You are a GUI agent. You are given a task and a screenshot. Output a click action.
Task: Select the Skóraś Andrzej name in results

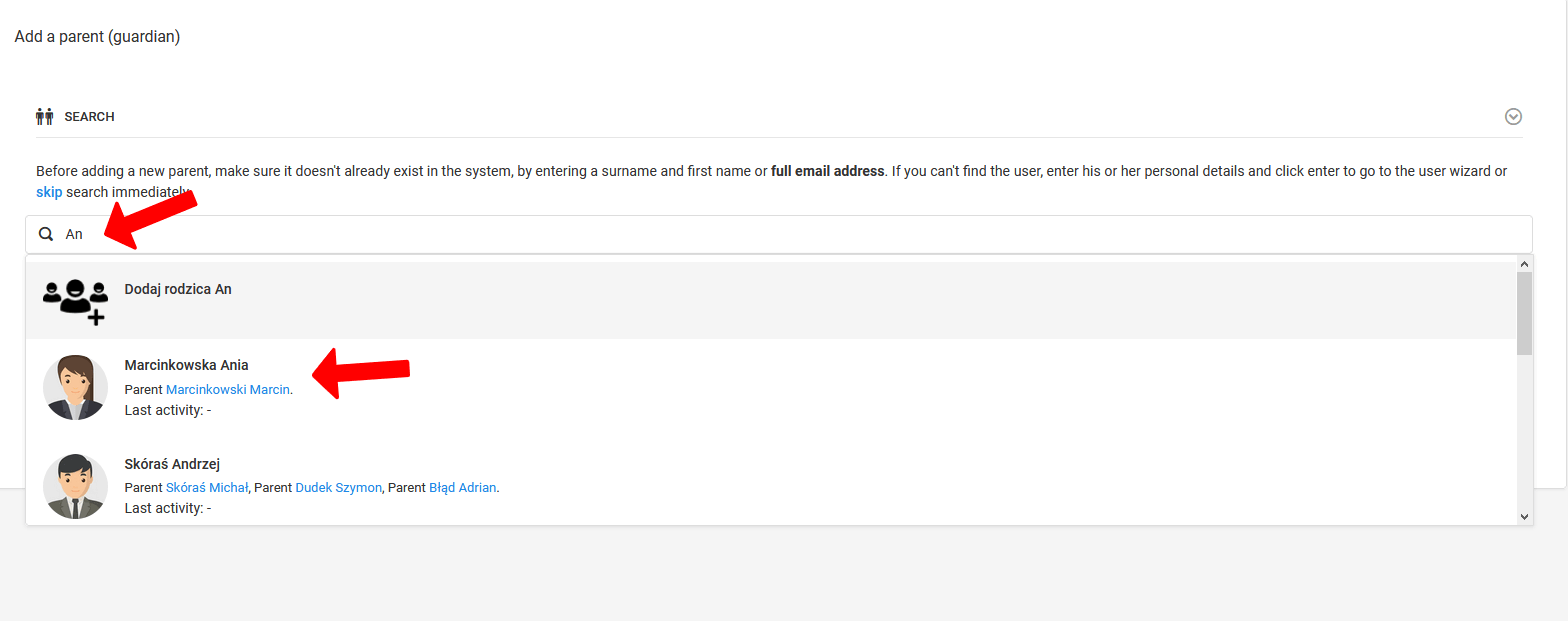(x=172, y=464)
